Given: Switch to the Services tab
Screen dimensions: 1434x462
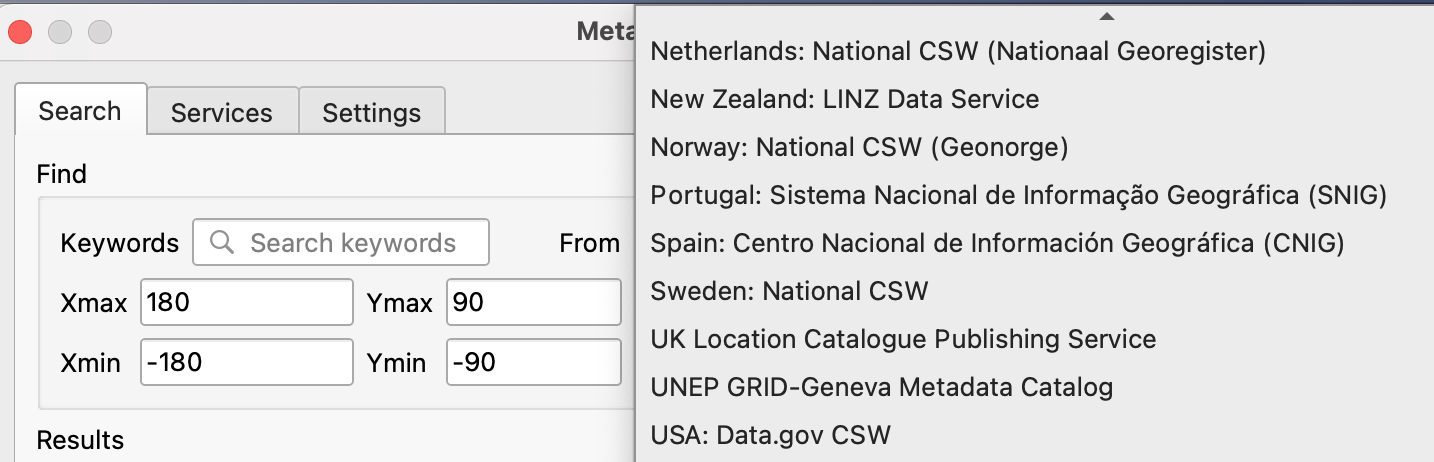Looking at the screenshot, I should [221, 113].
